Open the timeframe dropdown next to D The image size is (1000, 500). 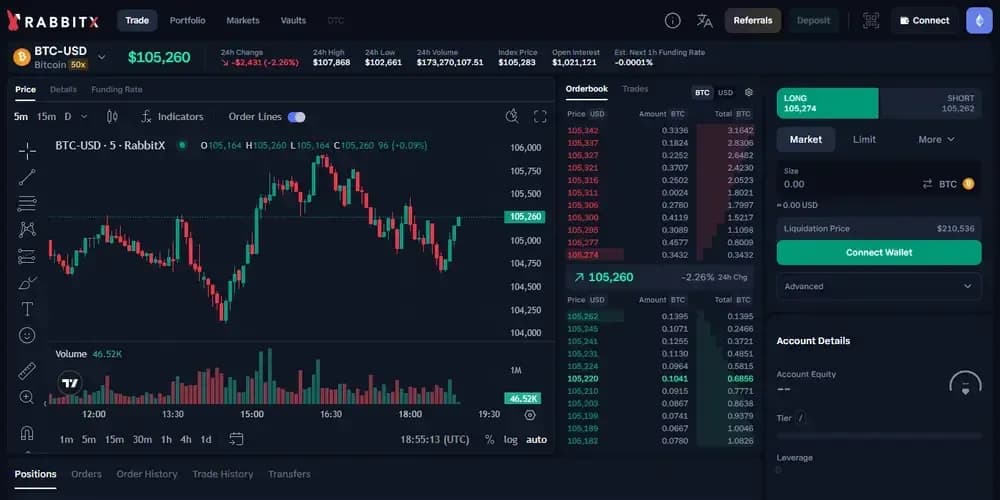tap(84, 117)
